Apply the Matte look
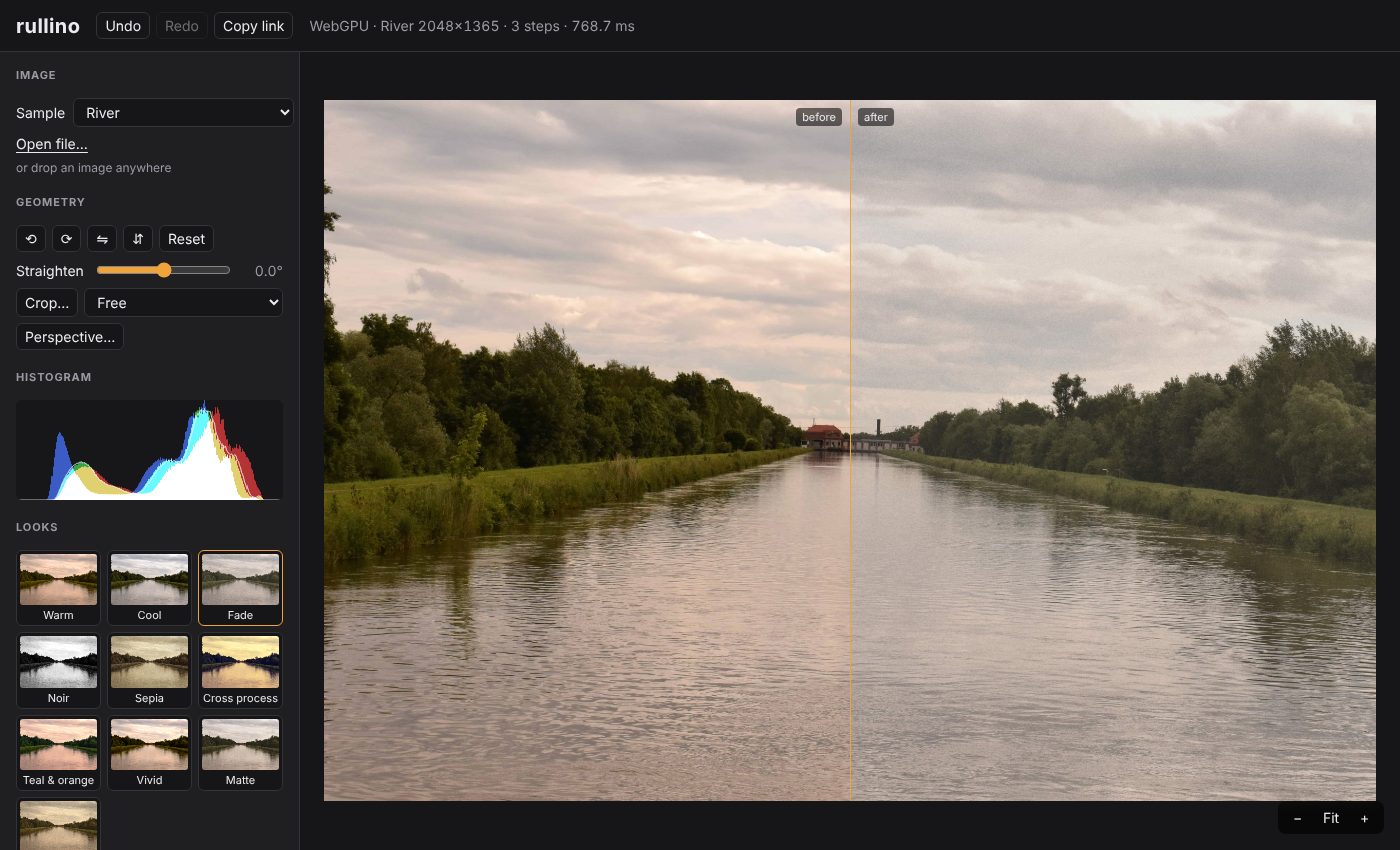Viewport: 1400px width, 850px height. pos(240,753)
